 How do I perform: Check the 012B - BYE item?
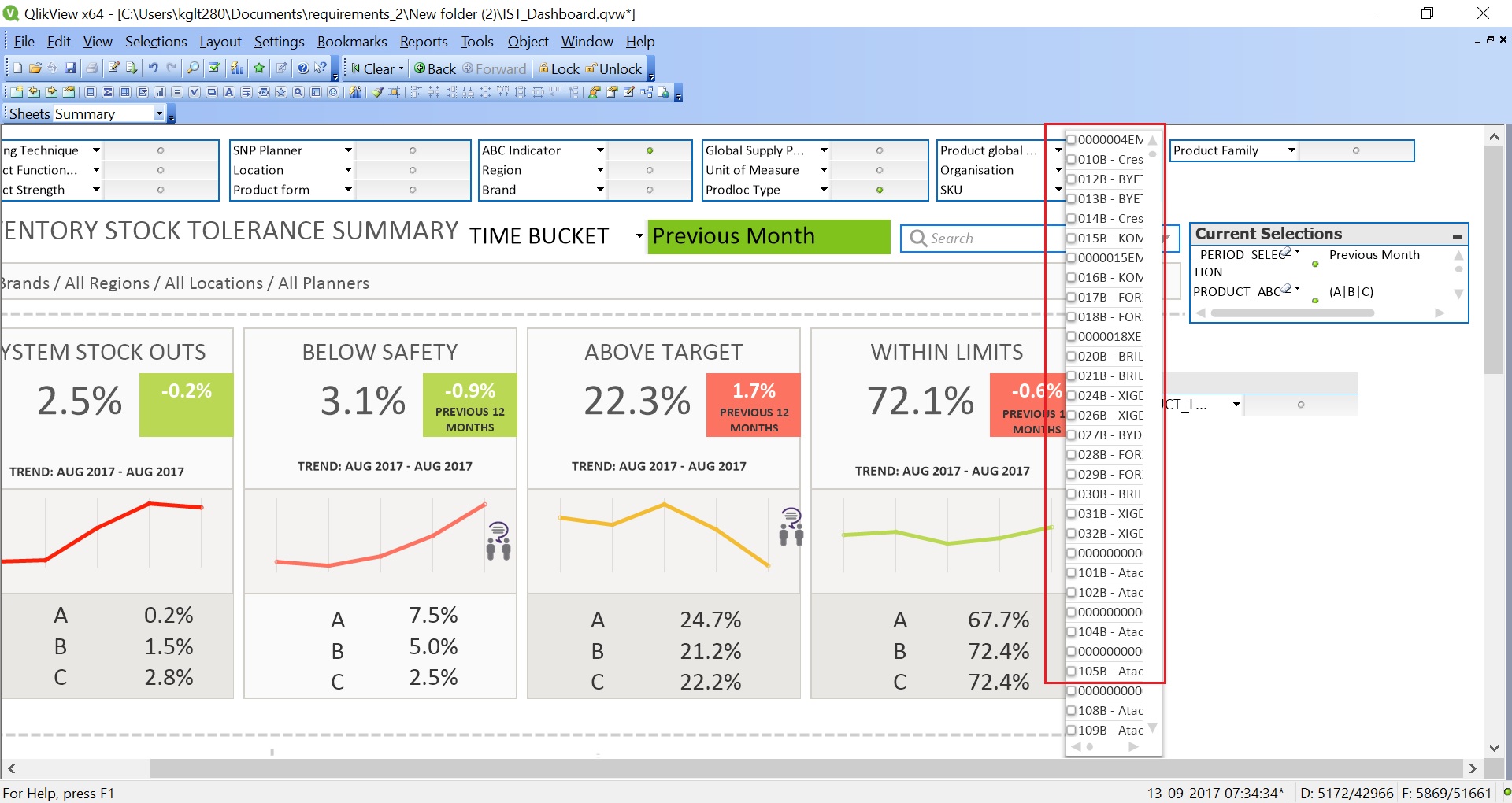tap(1071, 179)
